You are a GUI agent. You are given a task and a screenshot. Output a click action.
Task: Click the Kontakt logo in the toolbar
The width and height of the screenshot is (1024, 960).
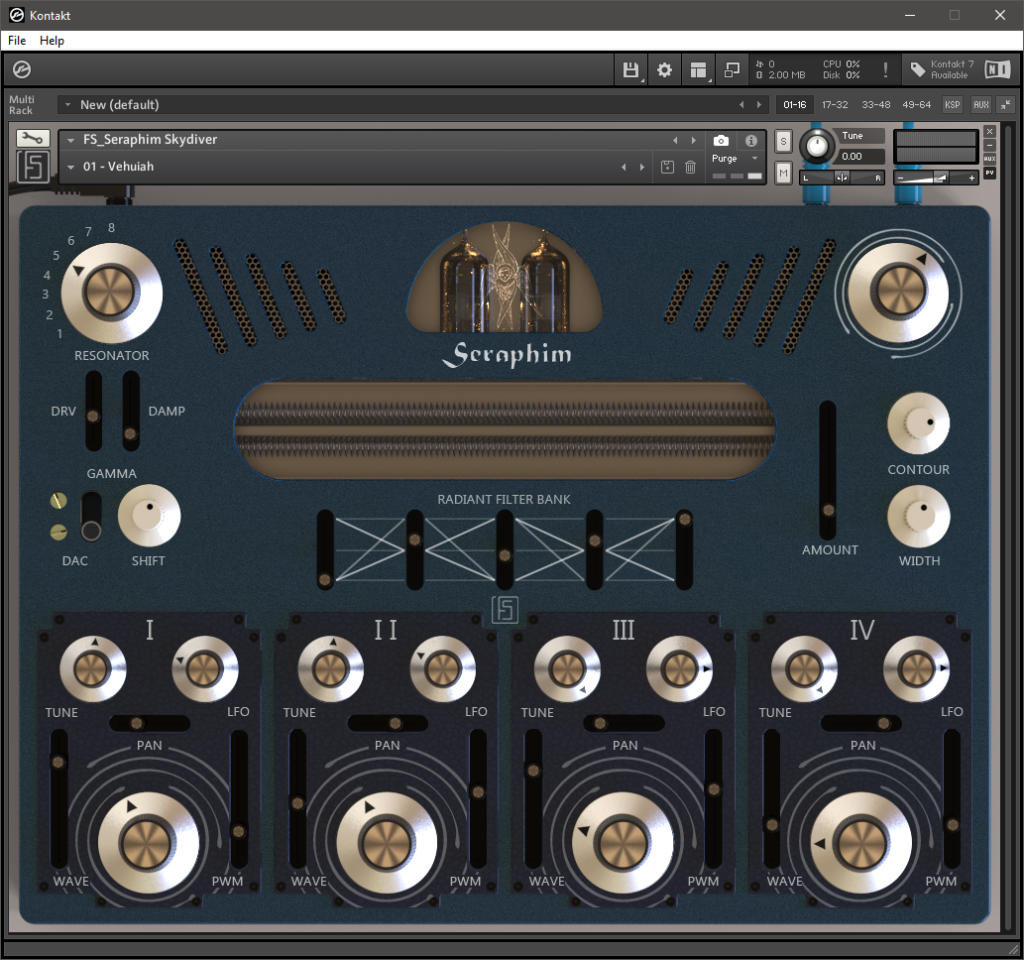point(22,69)
